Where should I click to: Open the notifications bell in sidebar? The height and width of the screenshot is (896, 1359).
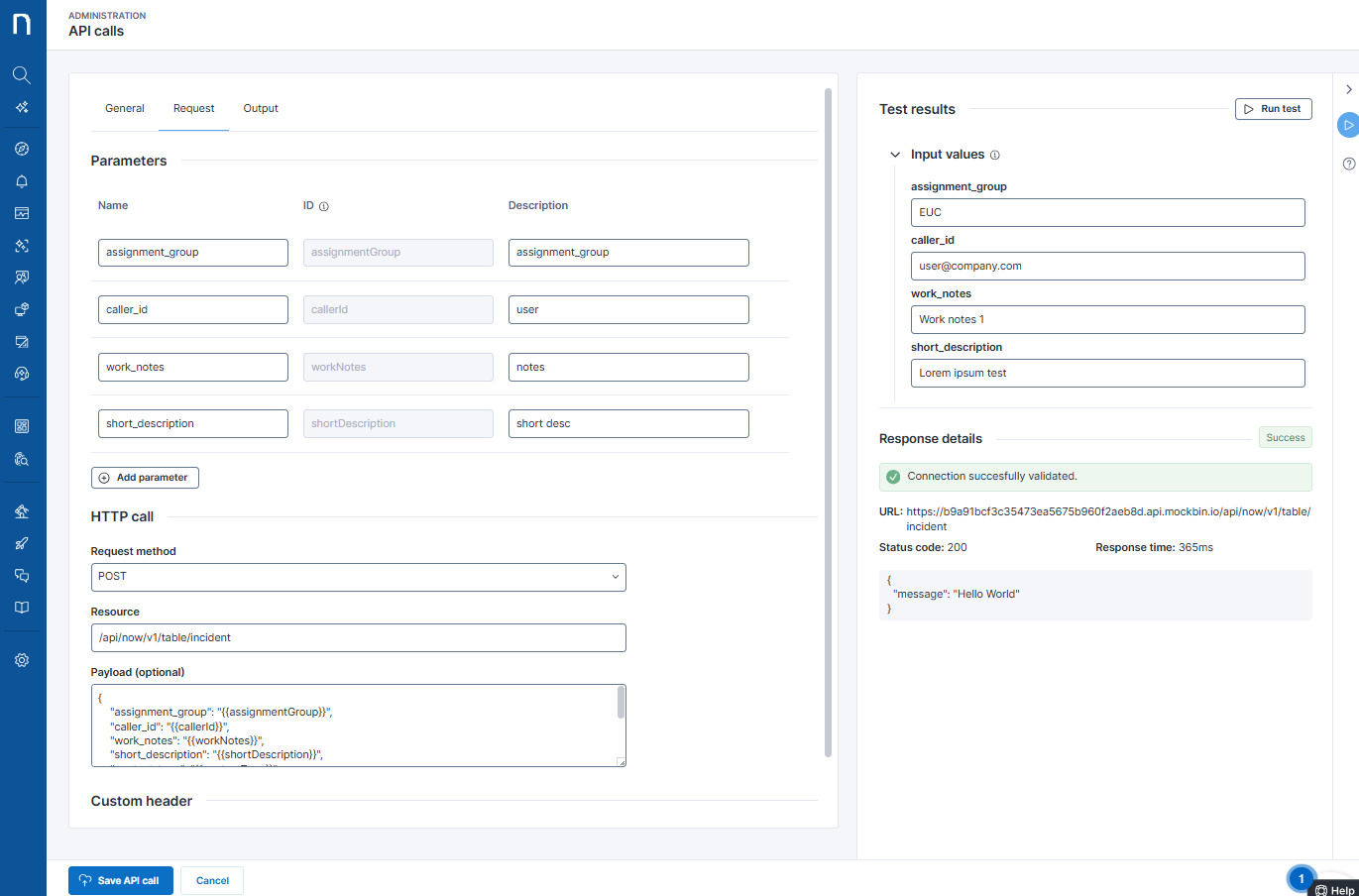[22, 181]
